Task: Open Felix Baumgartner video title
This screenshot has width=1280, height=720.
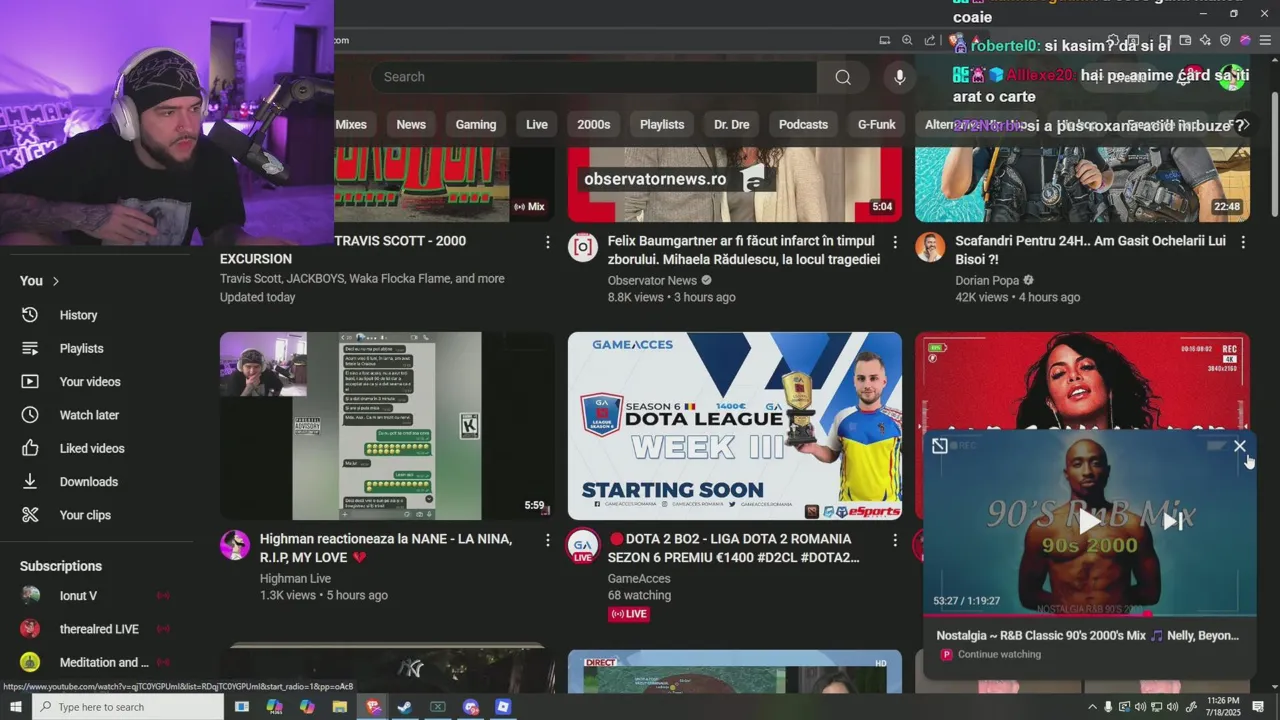Action: click(x=744, y=250)
